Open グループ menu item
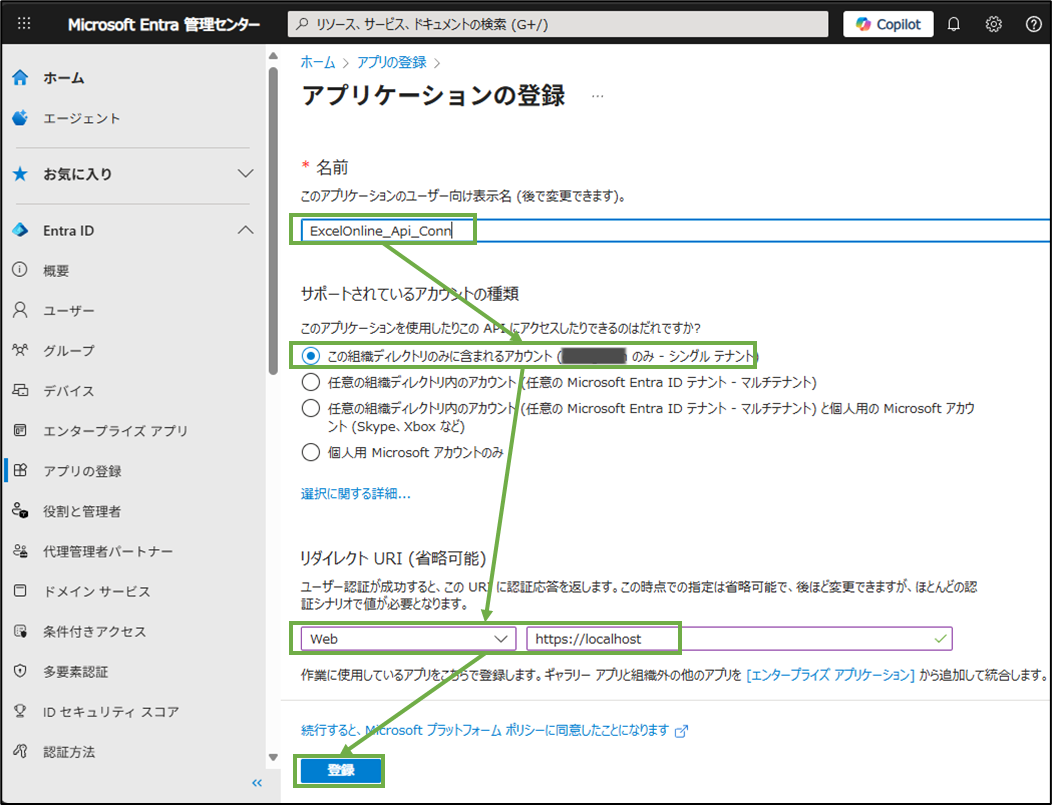The image size is (1052, 805). (x=69, y=351)
